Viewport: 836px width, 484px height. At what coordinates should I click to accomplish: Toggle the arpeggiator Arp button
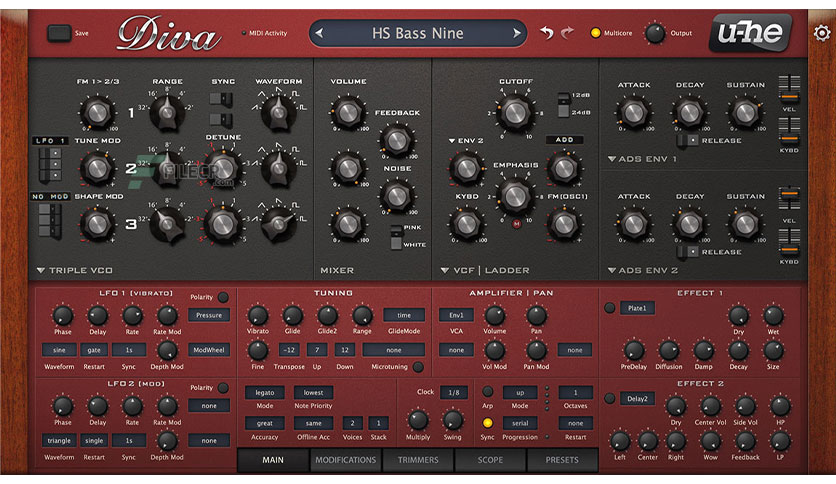(487, 392)
